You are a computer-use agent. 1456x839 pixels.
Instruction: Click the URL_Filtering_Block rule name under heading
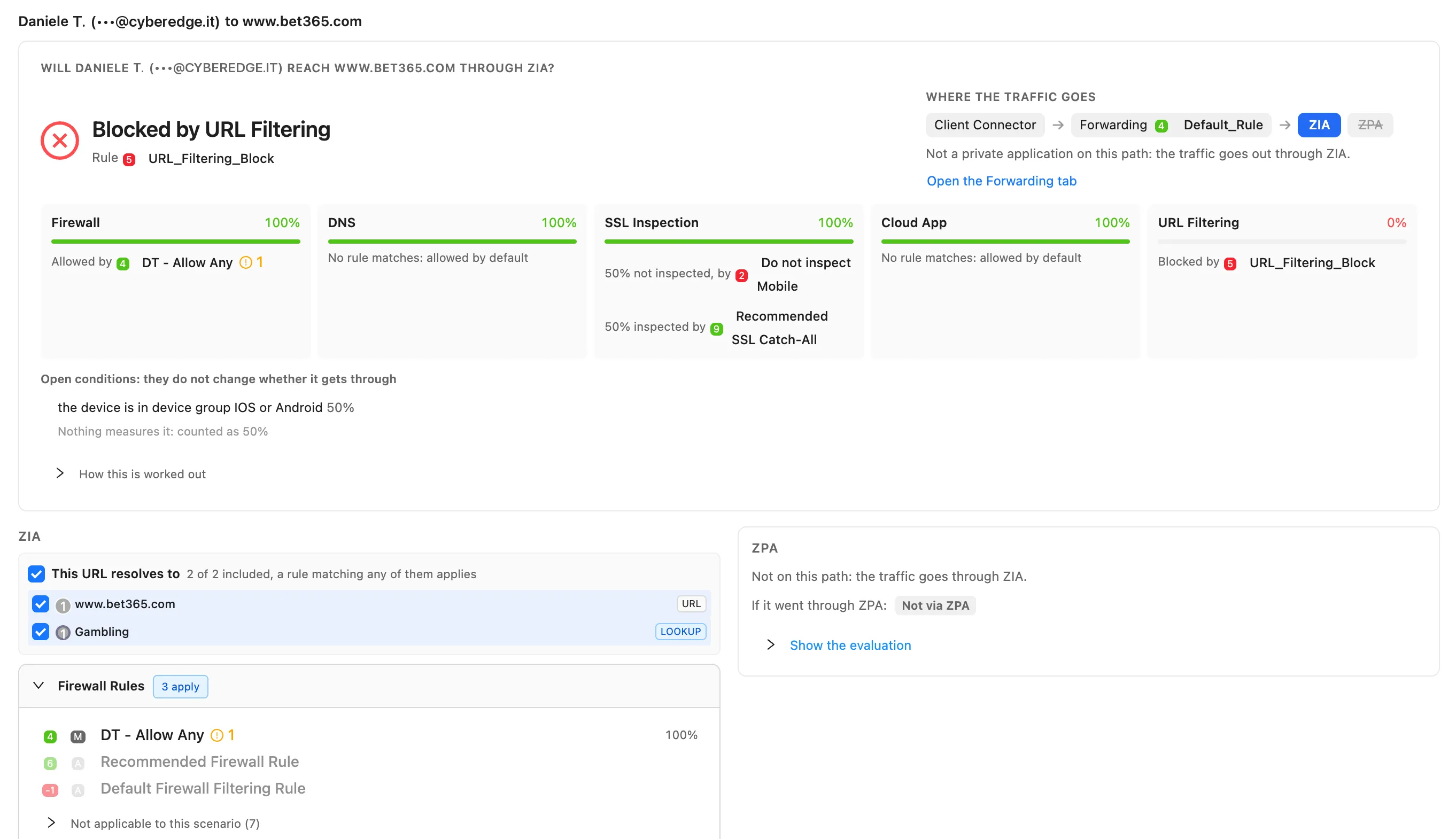[211, 159]
